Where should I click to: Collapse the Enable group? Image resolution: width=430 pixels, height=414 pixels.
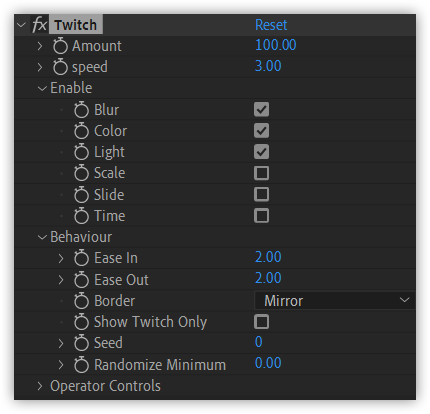(42, 88)
